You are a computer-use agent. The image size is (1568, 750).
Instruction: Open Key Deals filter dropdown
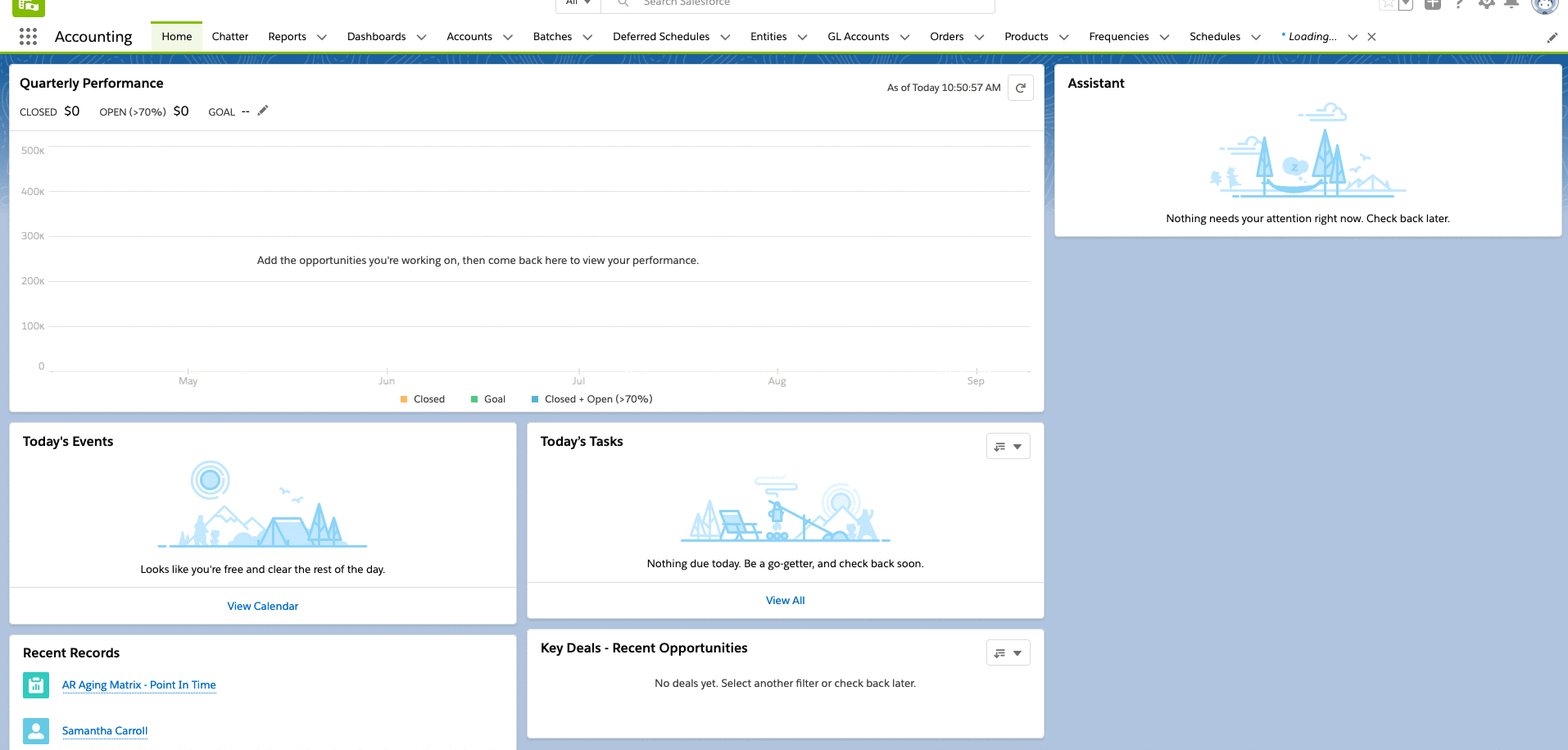click(1008, 653)
